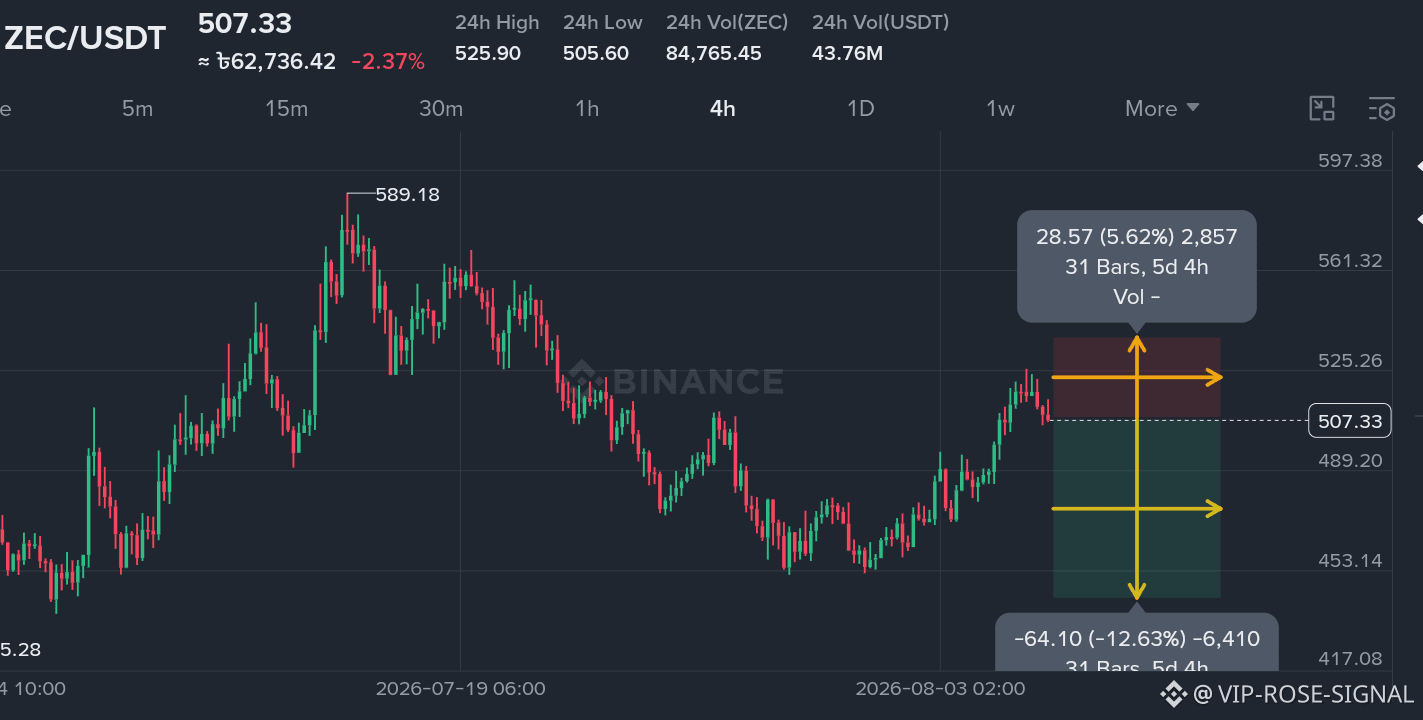1423x720 pixels.
Task: Open the chart indicator settings icon
Action: point(1381,109)
